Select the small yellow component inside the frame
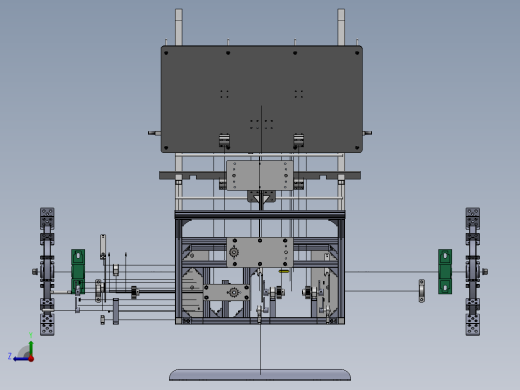The height and width of the screenshot is (390, 520). (x=284, y=272)
